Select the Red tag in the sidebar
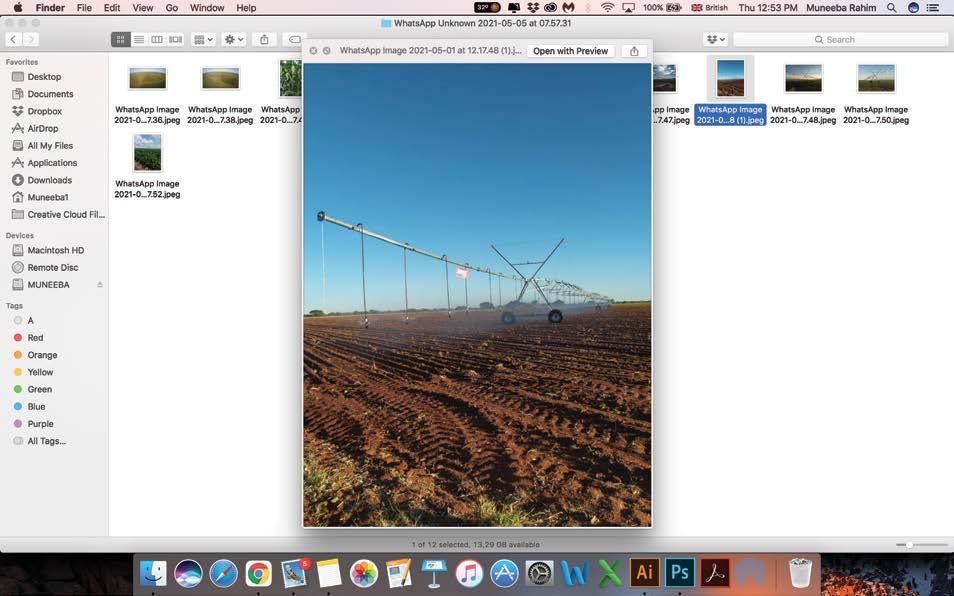This screenshot has width=954, height=596. [34, 337]
